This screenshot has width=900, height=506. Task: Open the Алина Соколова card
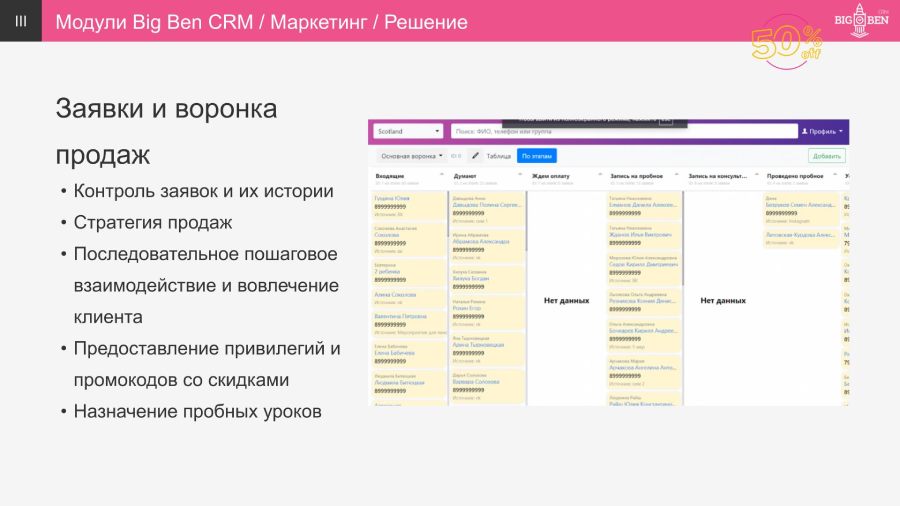(x=409, y=298)
